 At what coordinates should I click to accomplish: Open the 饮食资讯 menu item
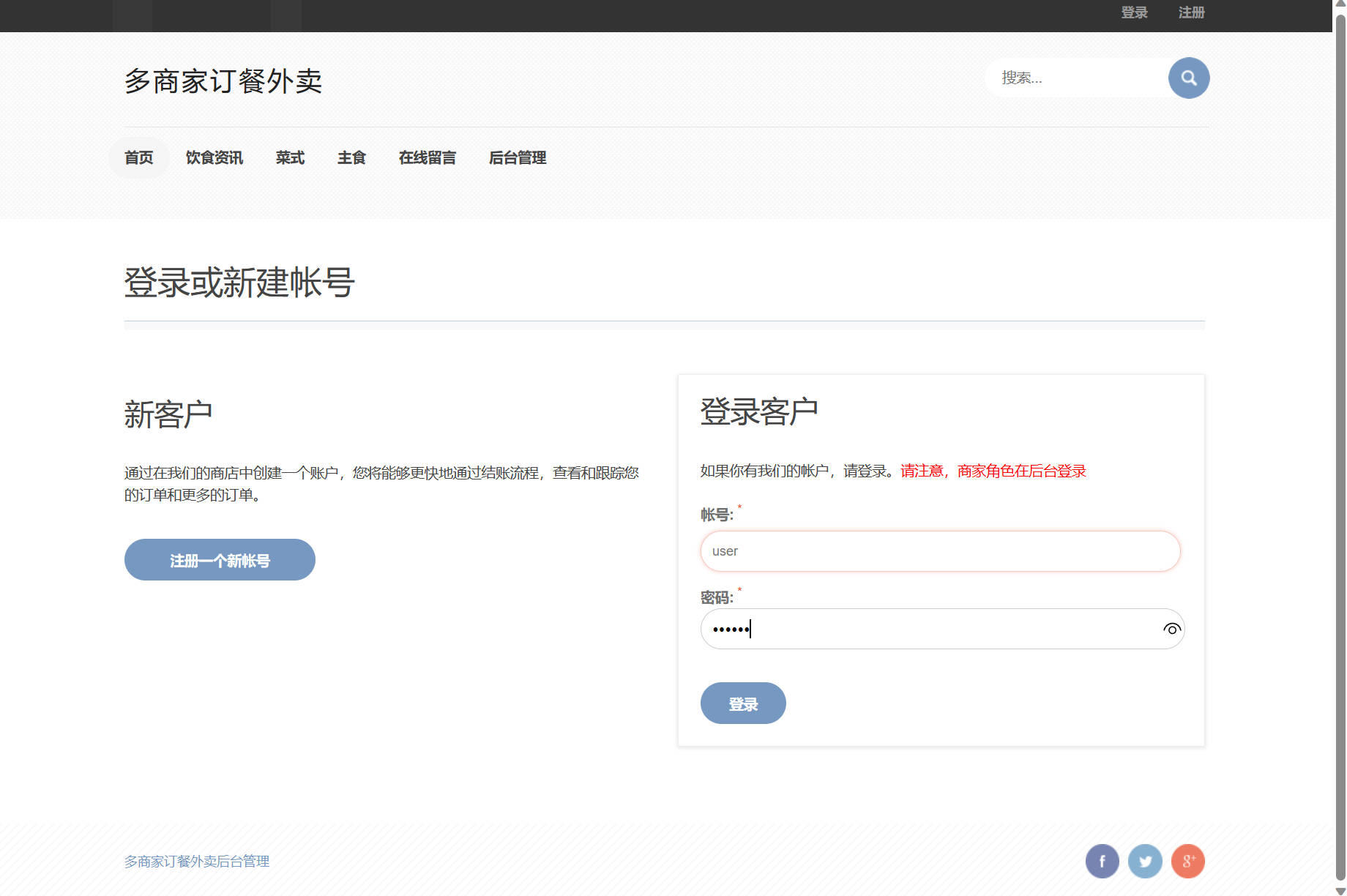214,157
